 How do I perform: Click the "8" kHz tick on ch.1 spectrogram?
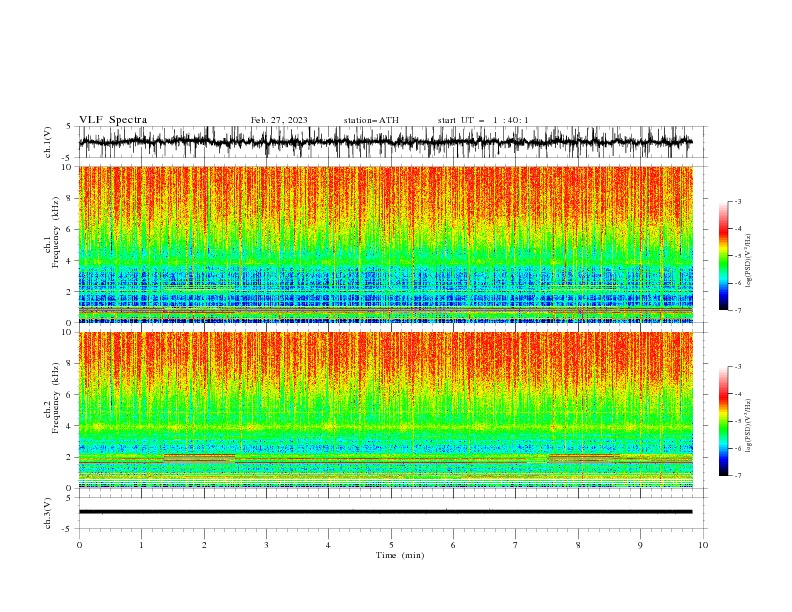tap(70, 198)
